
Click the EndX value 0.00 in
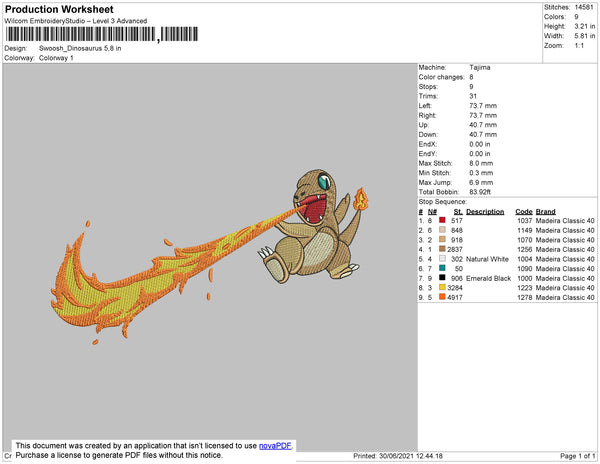(479, 144)
